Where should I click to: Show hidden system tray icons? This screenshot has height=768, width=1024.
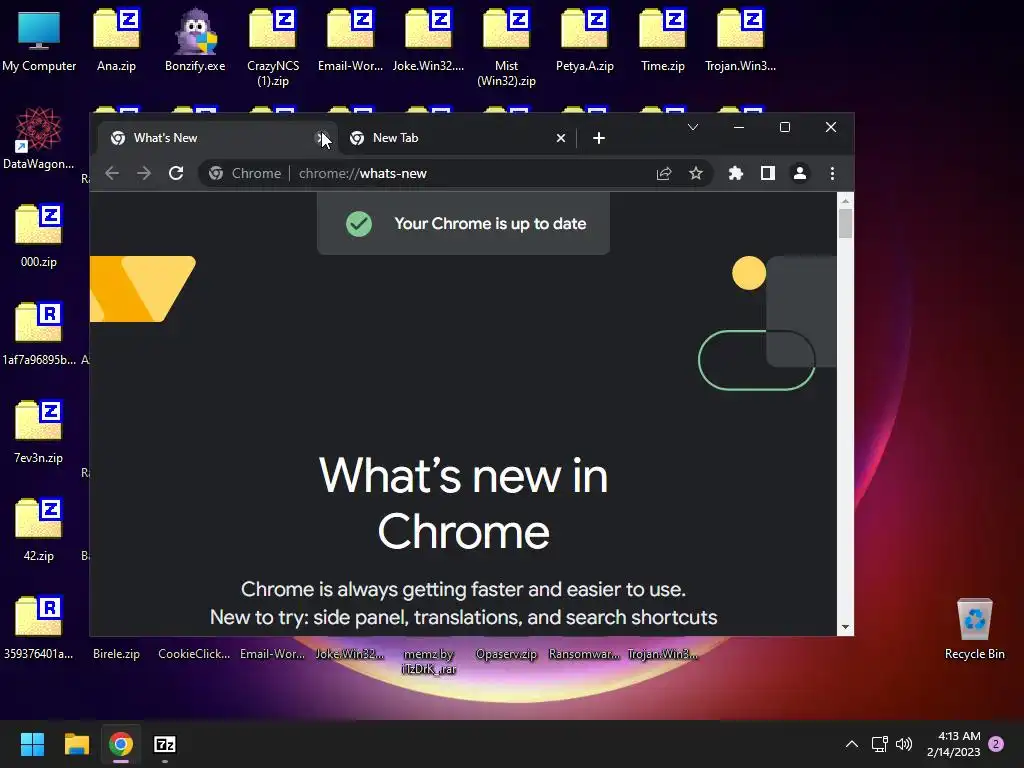pyautogui.click(x=852, y=744)
